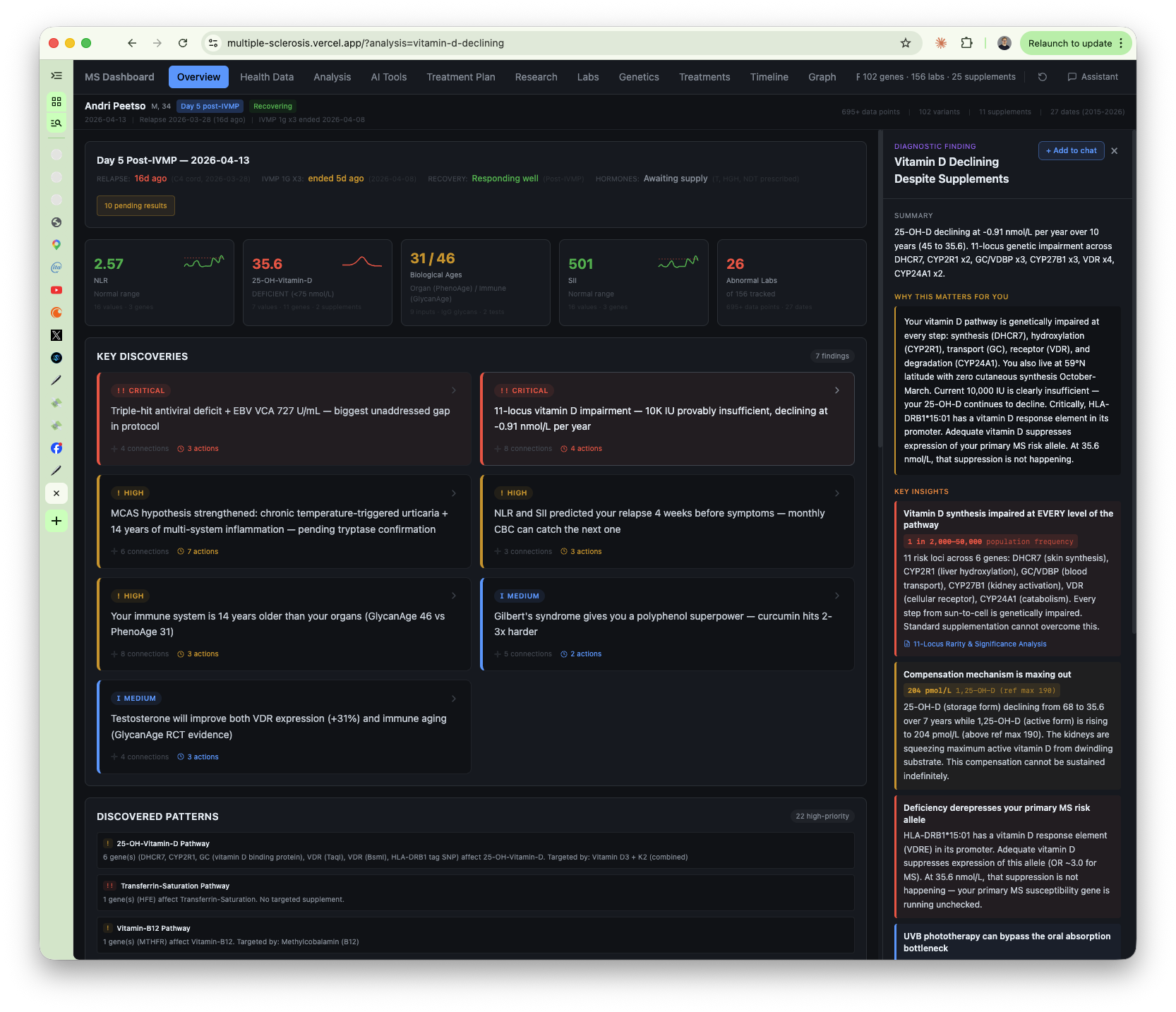The width and height of the screenshot is (1176, 1012).
Task: Open the Assistant chat panel
Action: pyautogui.click(x=1092, y=77)
